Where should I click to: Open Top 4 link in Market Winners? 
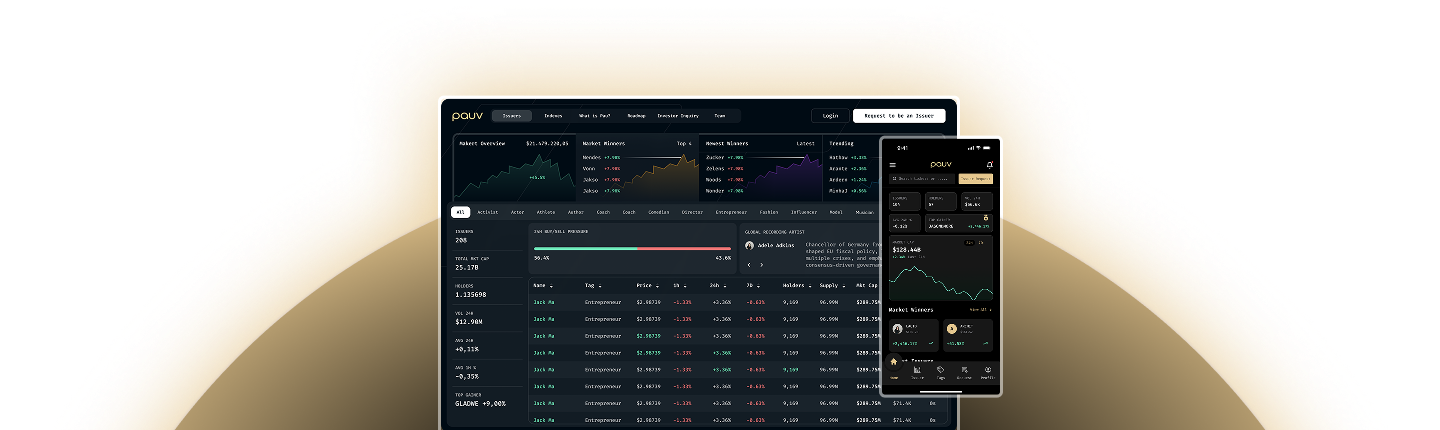pos(684,143)
